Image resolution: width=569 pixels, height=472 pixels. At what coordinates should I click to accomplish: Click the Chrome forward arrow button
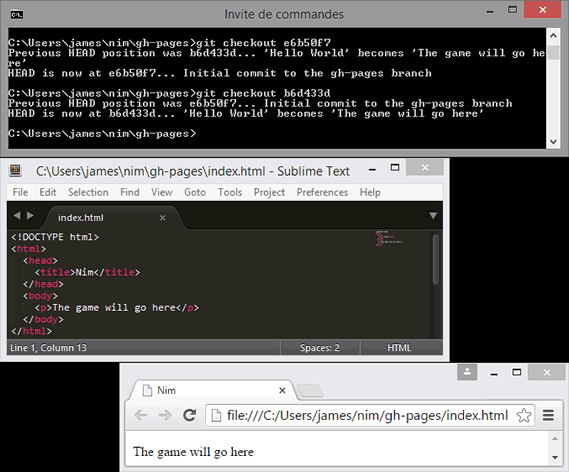pyautogui.click(x=165, y=415)
